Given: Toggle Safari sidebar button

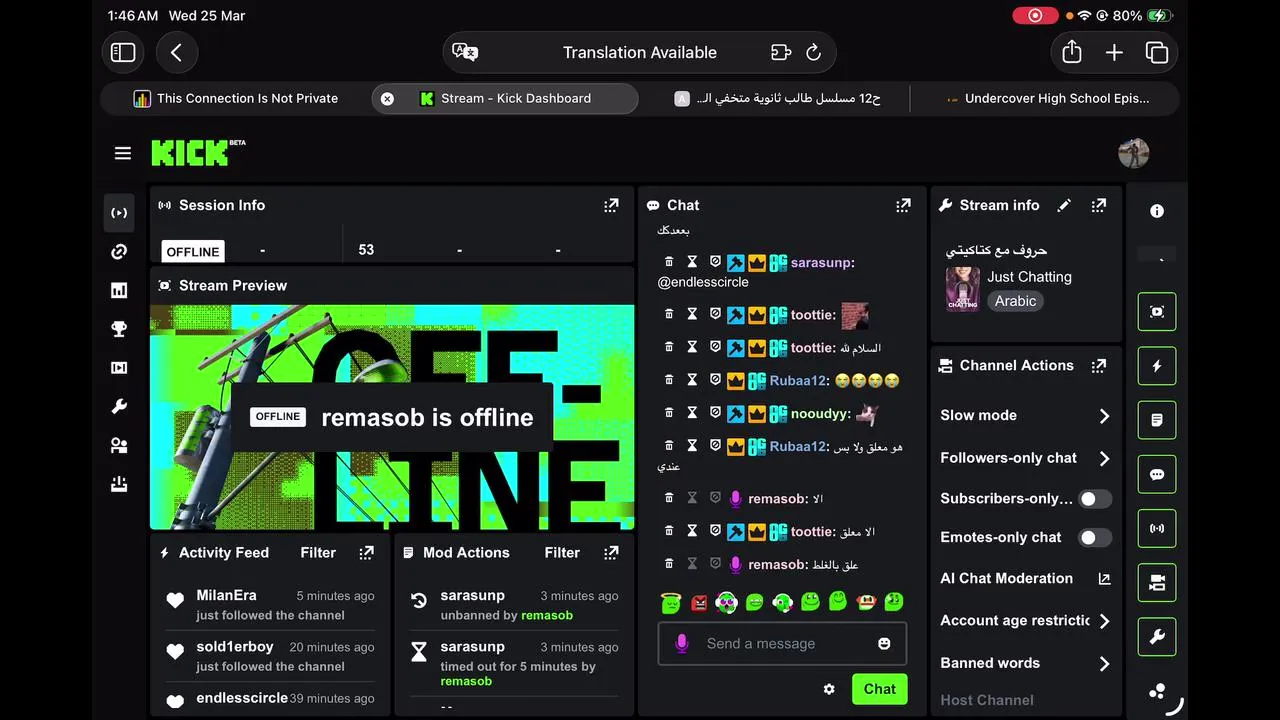Looking at the screenshot, I should pos(123,53).
